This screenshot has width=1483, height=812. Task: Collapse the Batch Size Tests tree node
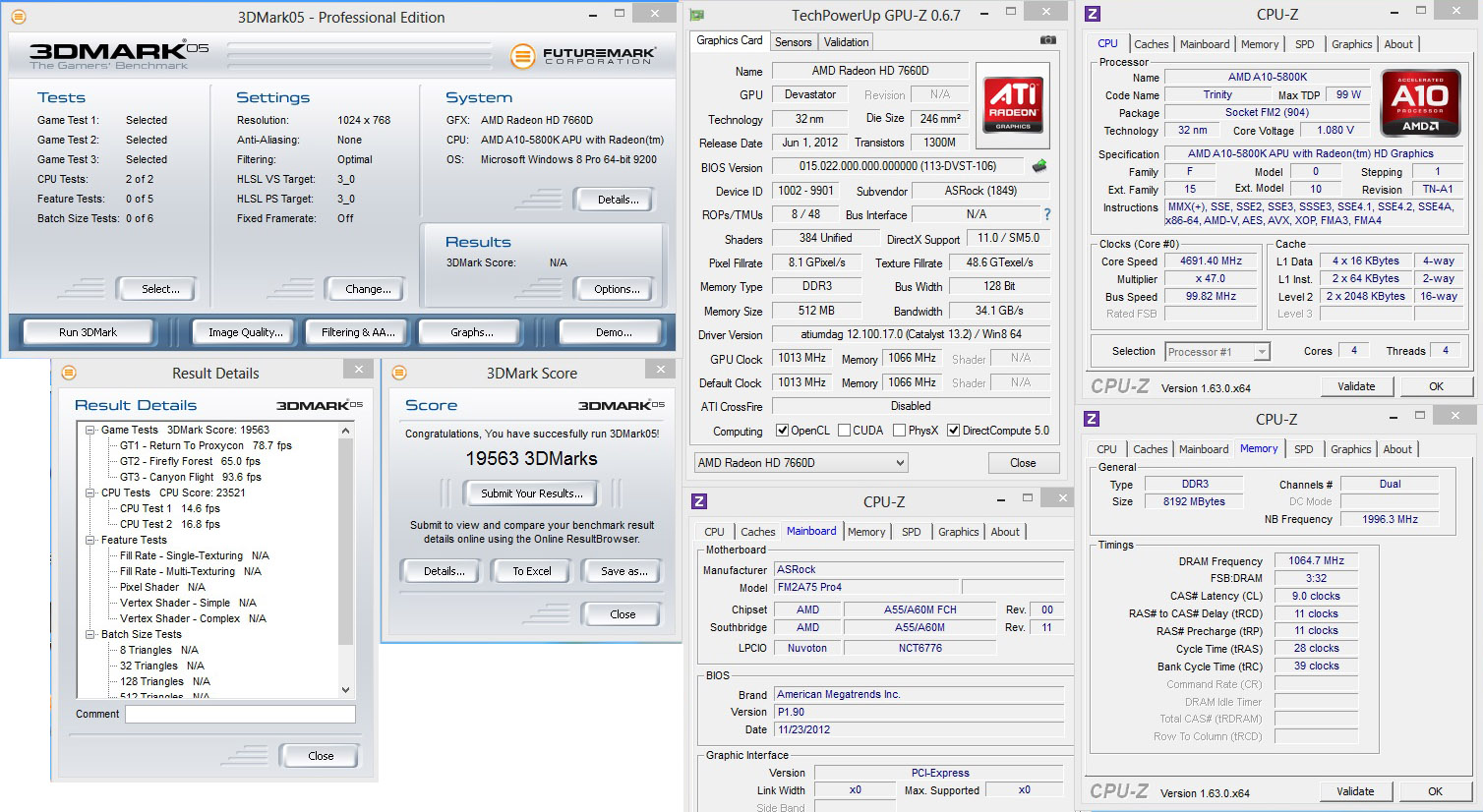[x=90, y=634]
